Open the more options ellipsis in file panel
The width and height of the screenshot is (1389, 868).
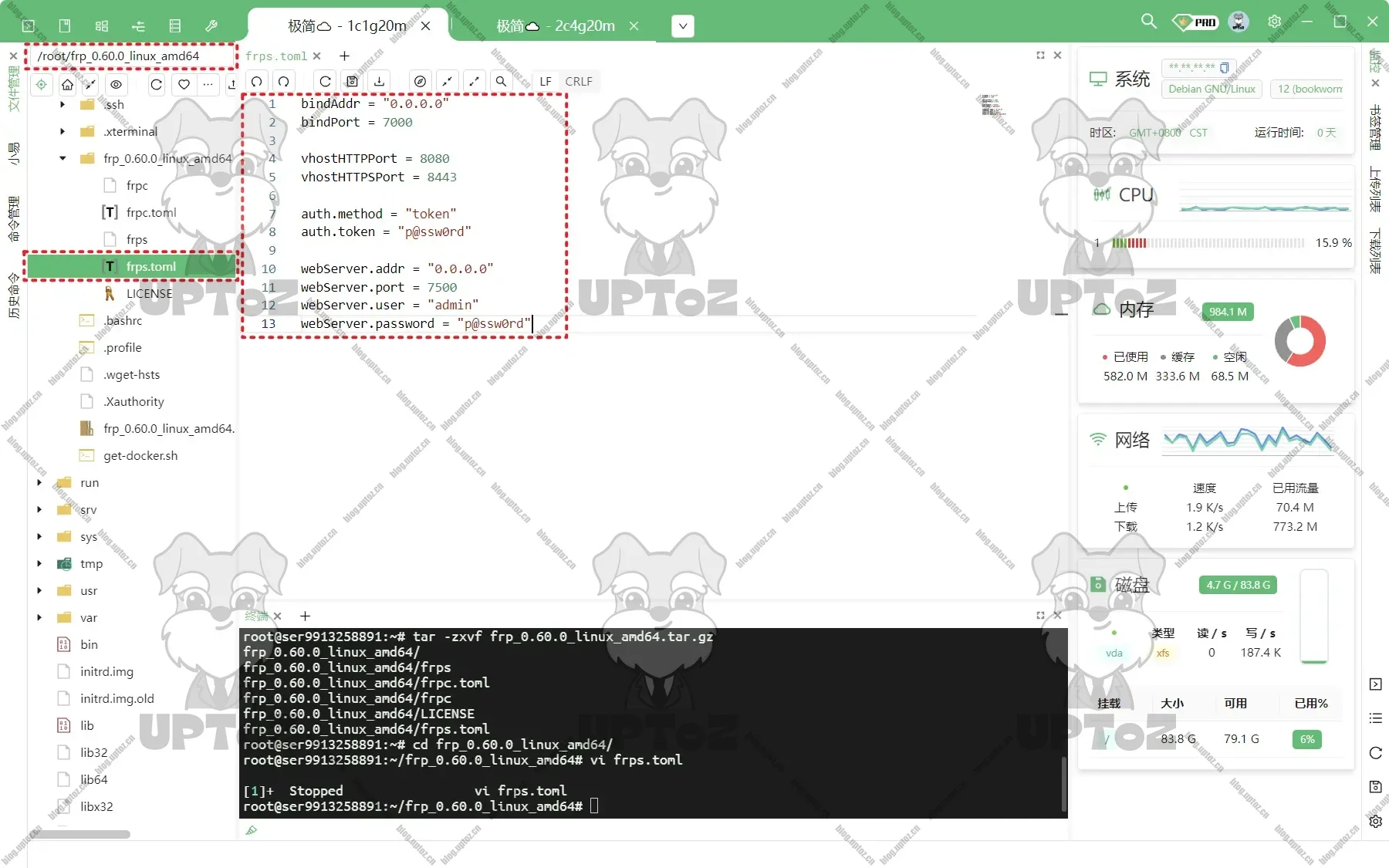208,84
